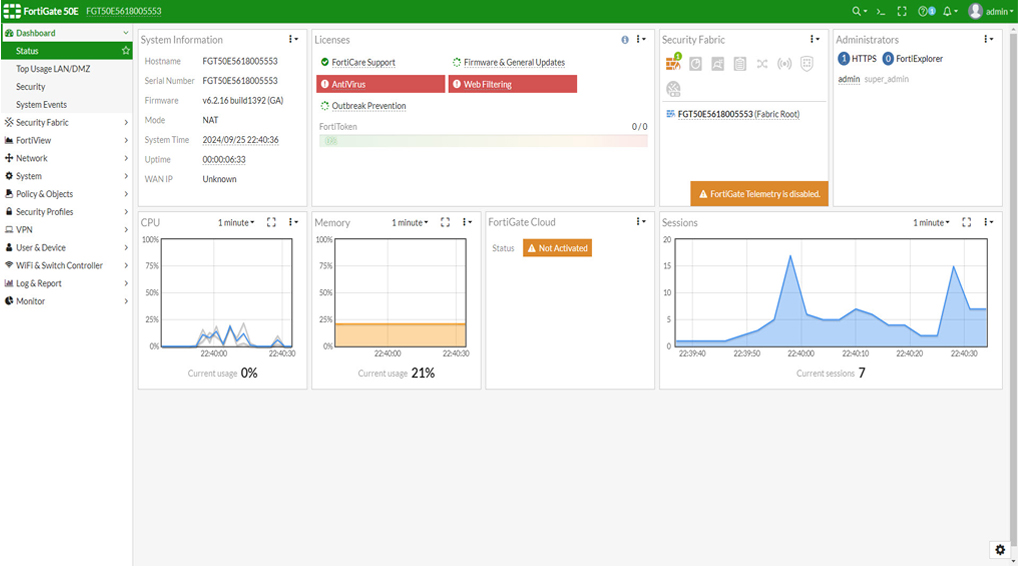Open Administrators widget options menu
The image size is (1018, 566).
click(x=988, y=40)
